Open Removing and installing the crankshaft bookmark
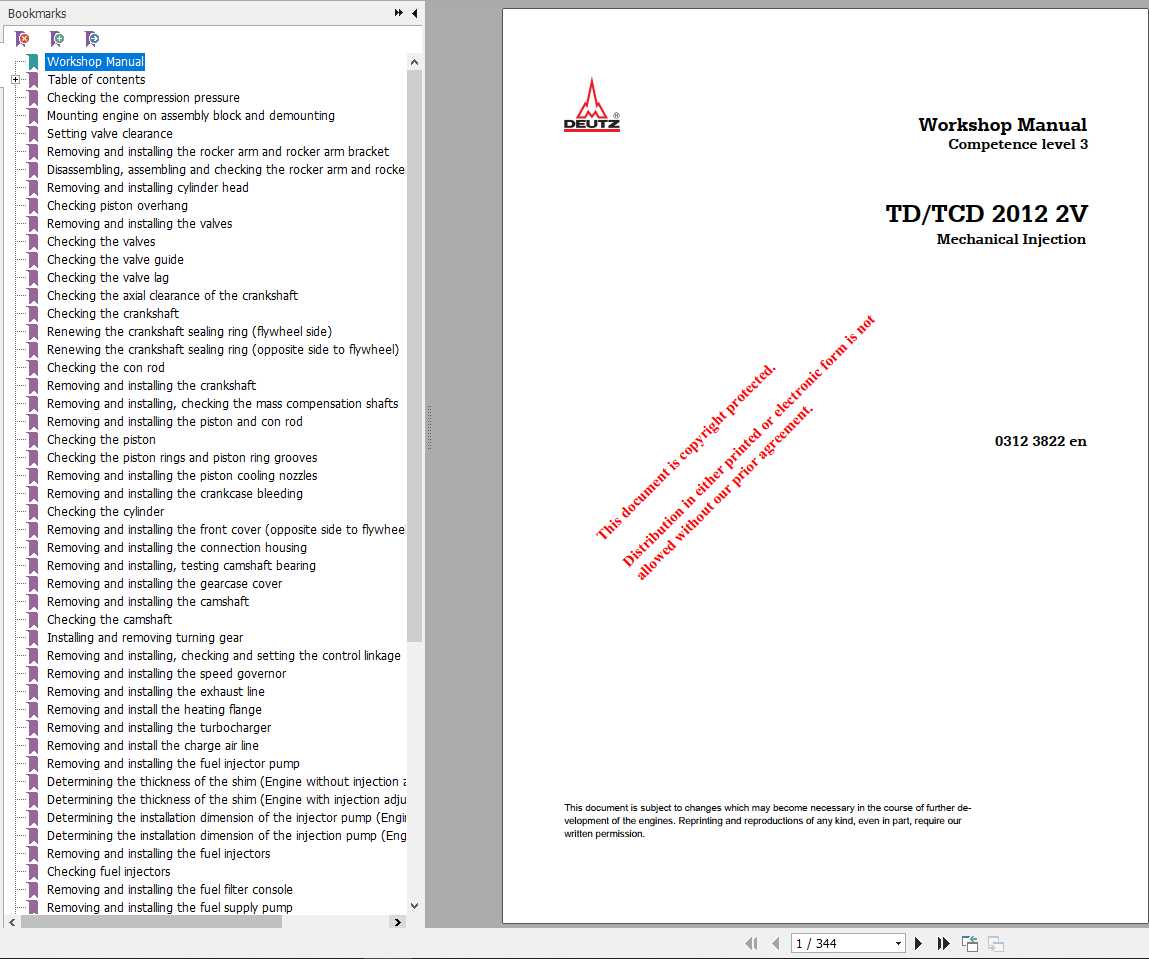The width and height of the screenshot is (1149, 959). pos(152,385)
